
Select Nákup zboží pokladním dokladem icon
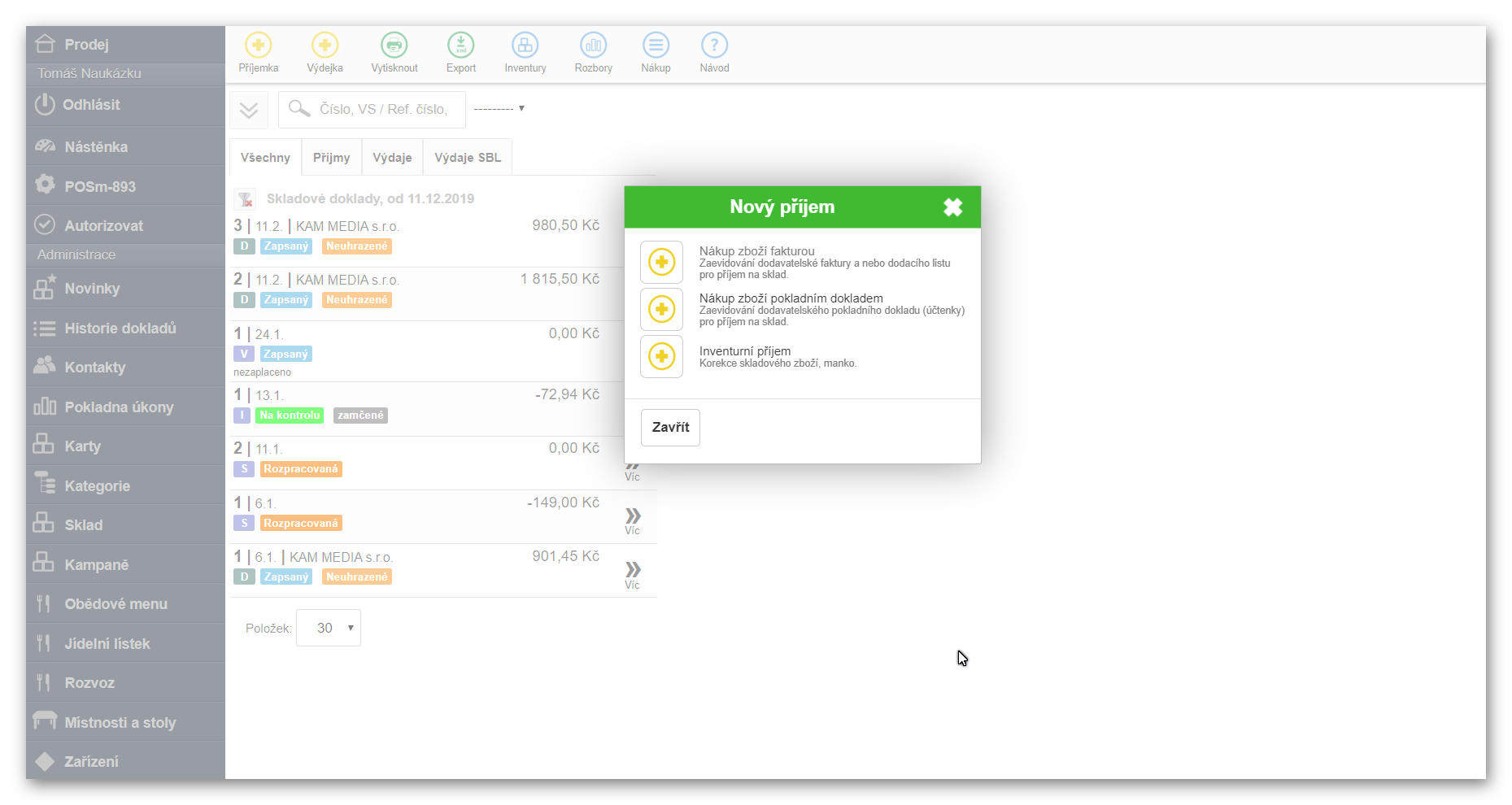pos(661,310)
